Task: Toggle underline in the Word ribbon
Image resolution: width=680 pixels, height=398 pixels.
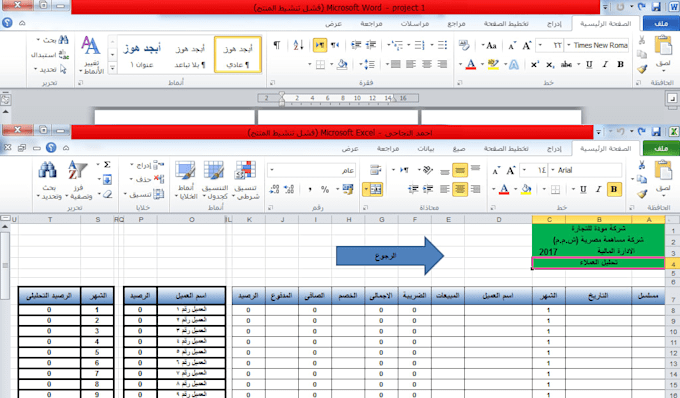Action: coord(589,65)
